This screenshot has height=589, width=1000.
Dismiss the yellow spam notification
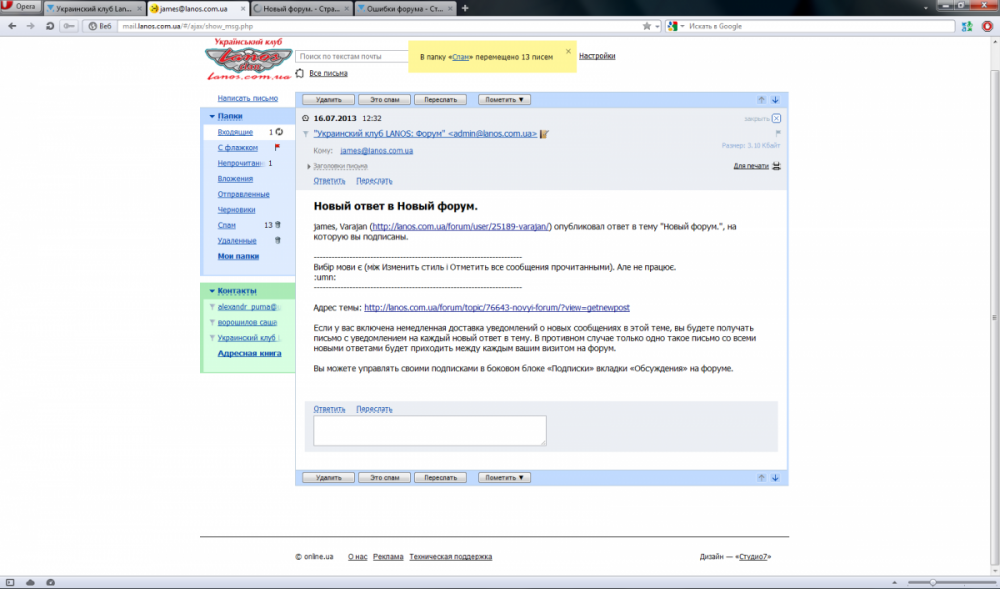click(568, 51)
